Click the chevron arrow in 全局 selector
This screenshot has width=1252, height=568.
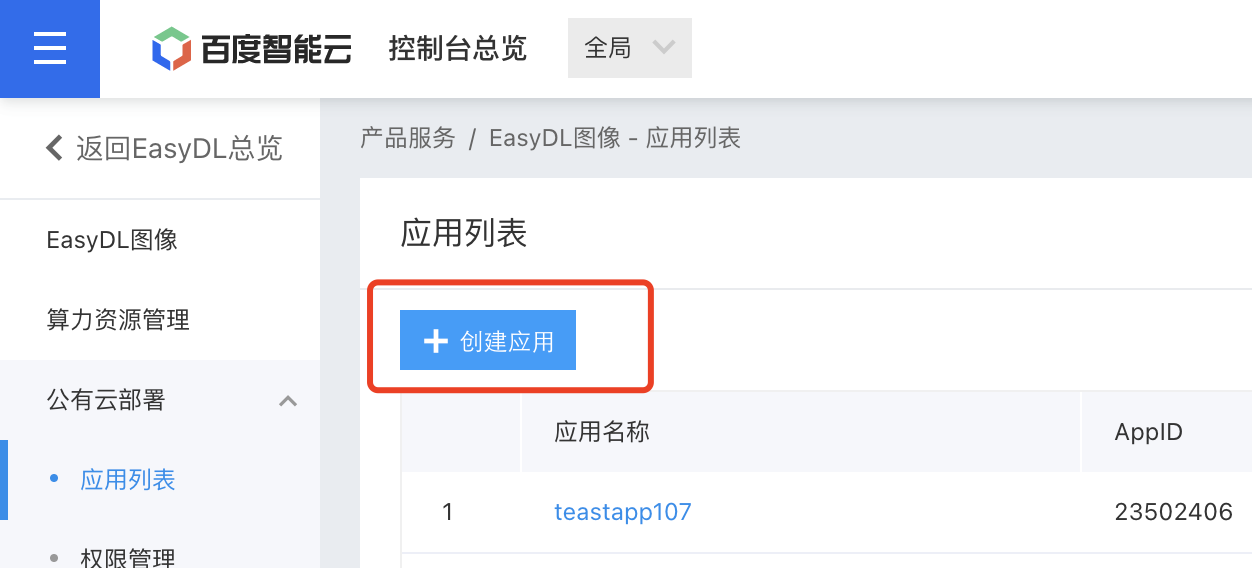(x=663, y=47)
